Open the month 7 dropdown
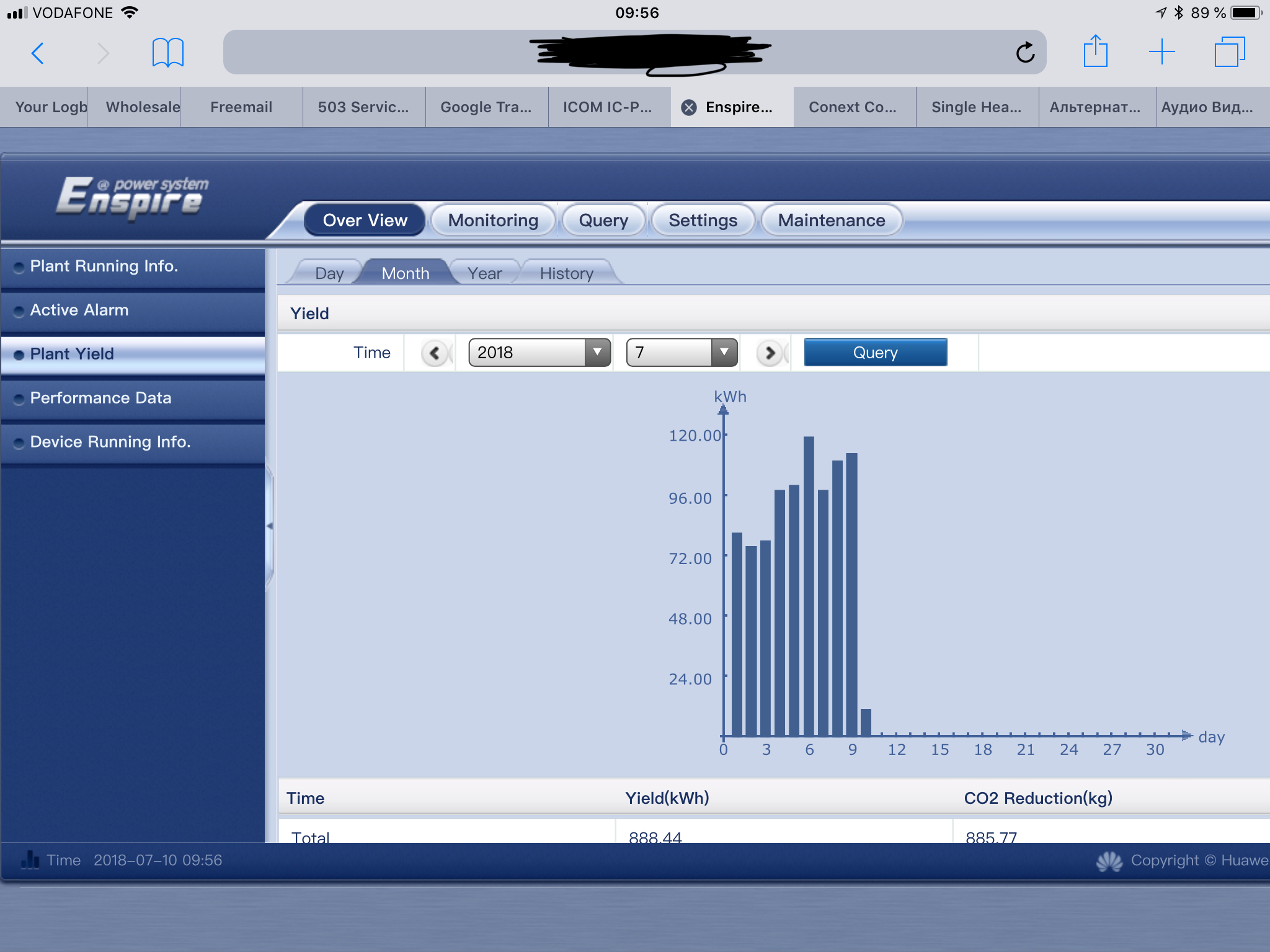The width and height of the screenshot is (1270, 952). click(682, 353)
